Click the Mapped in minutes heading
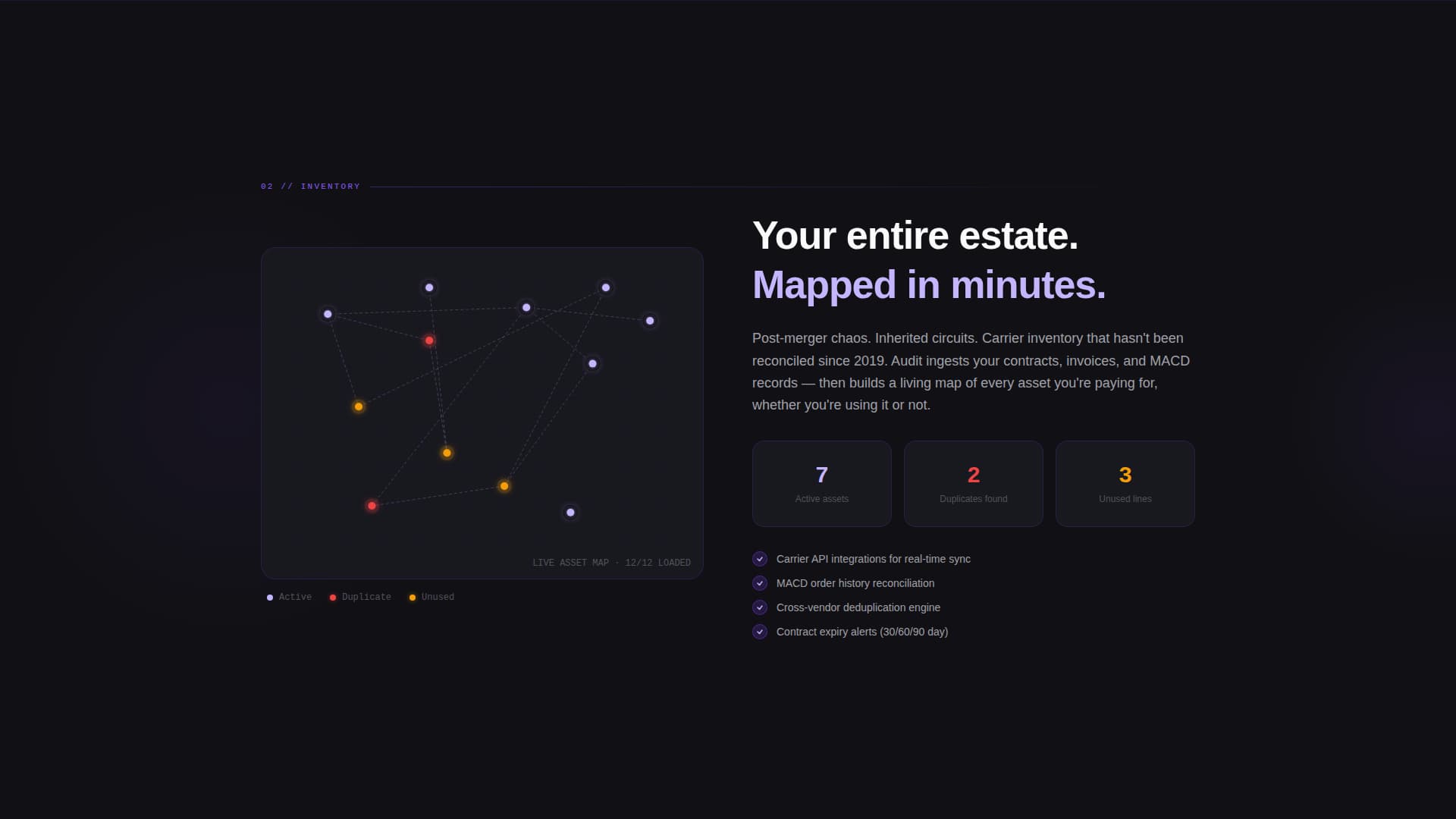Screen dimensions: 1456x819 tap(928, 285)
